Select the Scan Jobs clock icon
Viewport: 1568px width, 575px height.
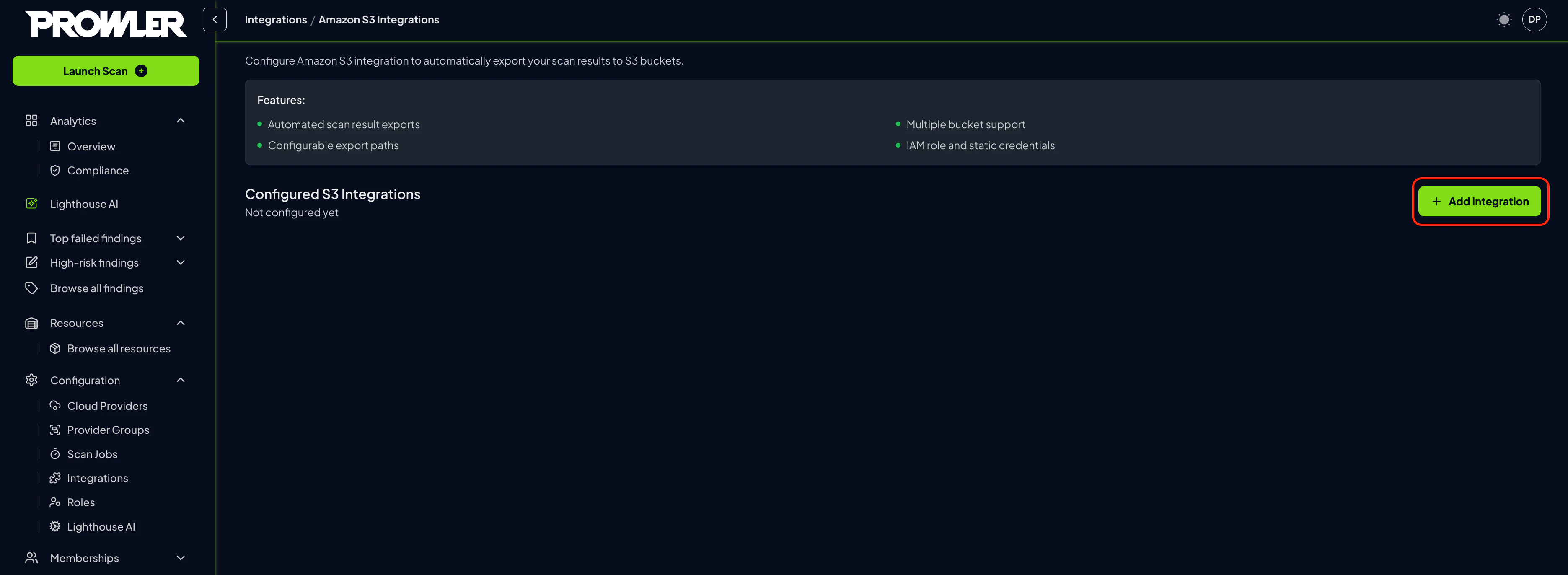click(x=55, y=454)
